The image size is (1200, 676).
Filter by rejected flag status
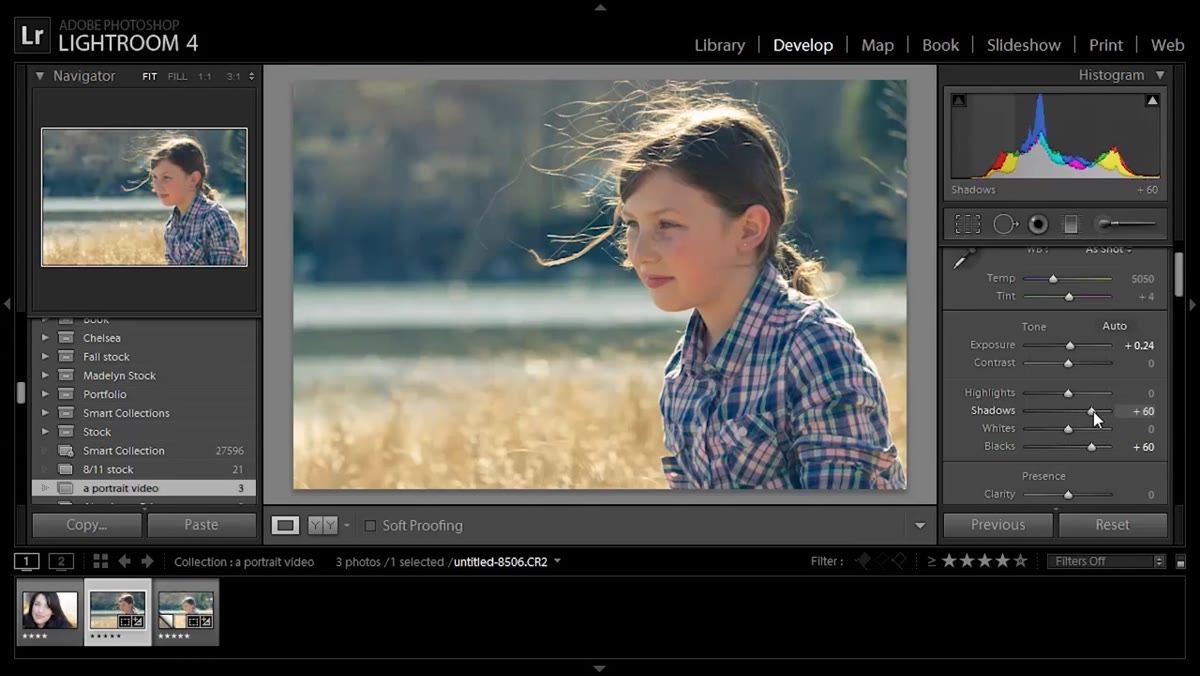[899, 561]
